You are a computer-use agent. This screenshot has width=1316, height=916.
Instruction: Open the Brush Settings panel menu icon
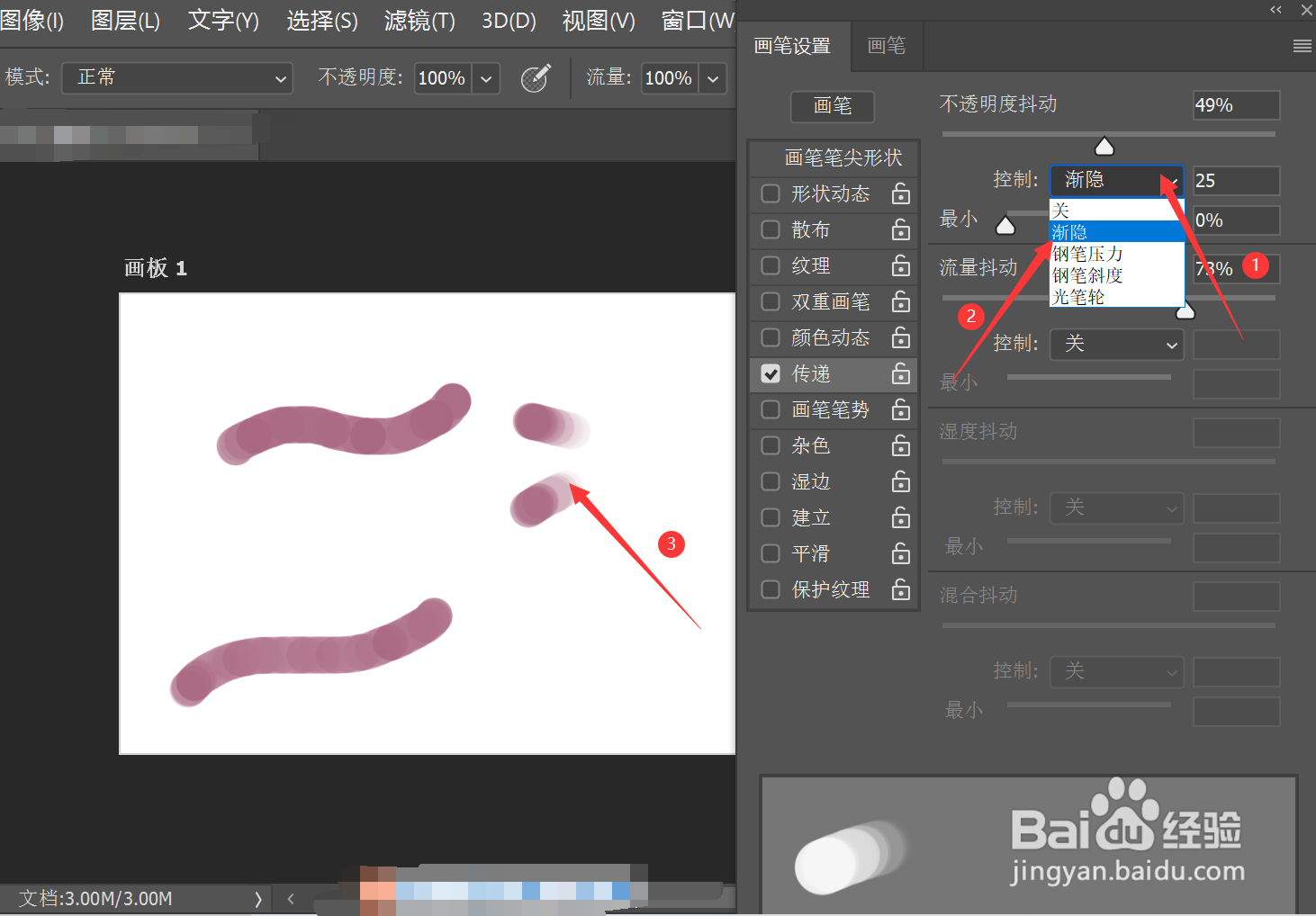tap(1302, 46)
